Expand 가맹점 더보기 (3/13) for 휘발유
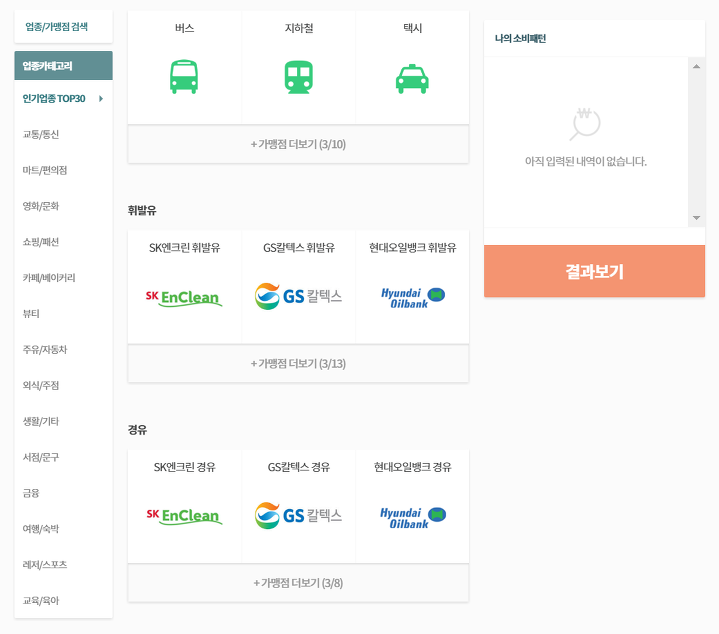The image size is (719, 634). pyautogui.click(x=298, y=363)
